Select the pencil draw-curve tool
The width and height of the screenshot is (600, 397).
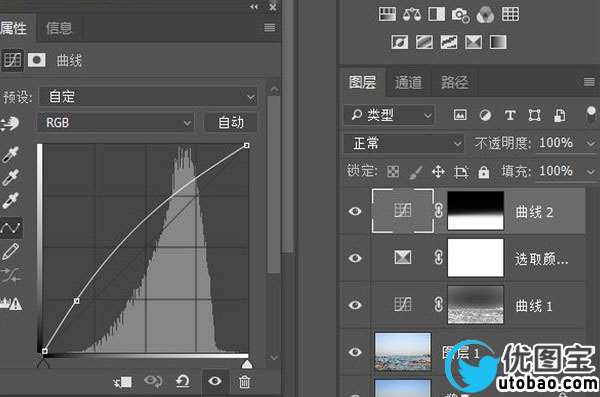(10, 252)
